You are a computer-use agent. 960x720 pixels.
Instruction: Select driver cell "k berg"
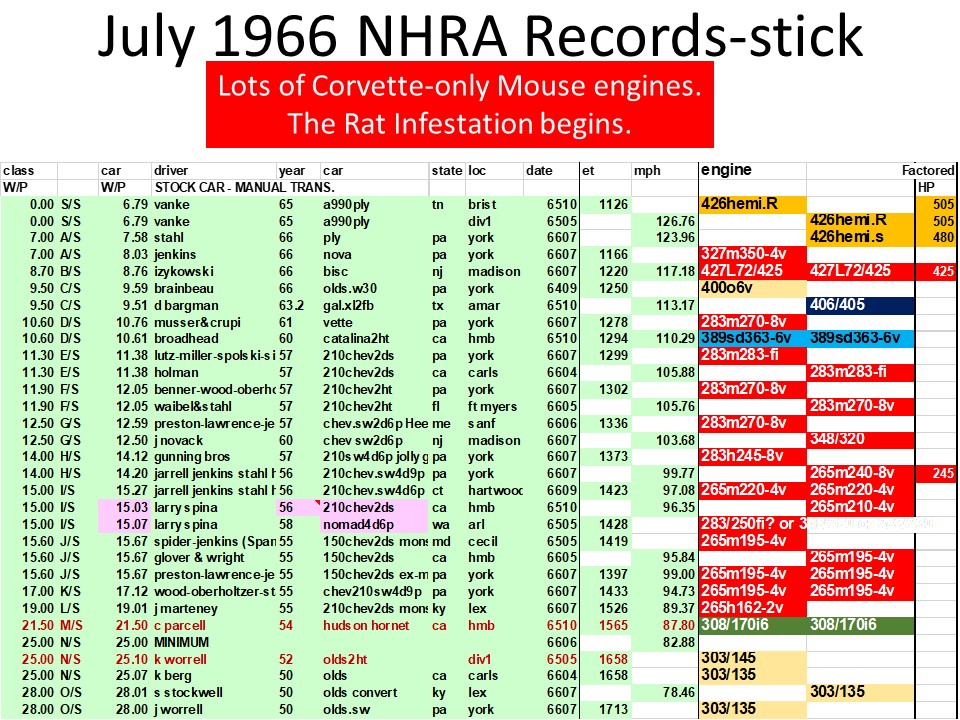click(x=173, y=676)
